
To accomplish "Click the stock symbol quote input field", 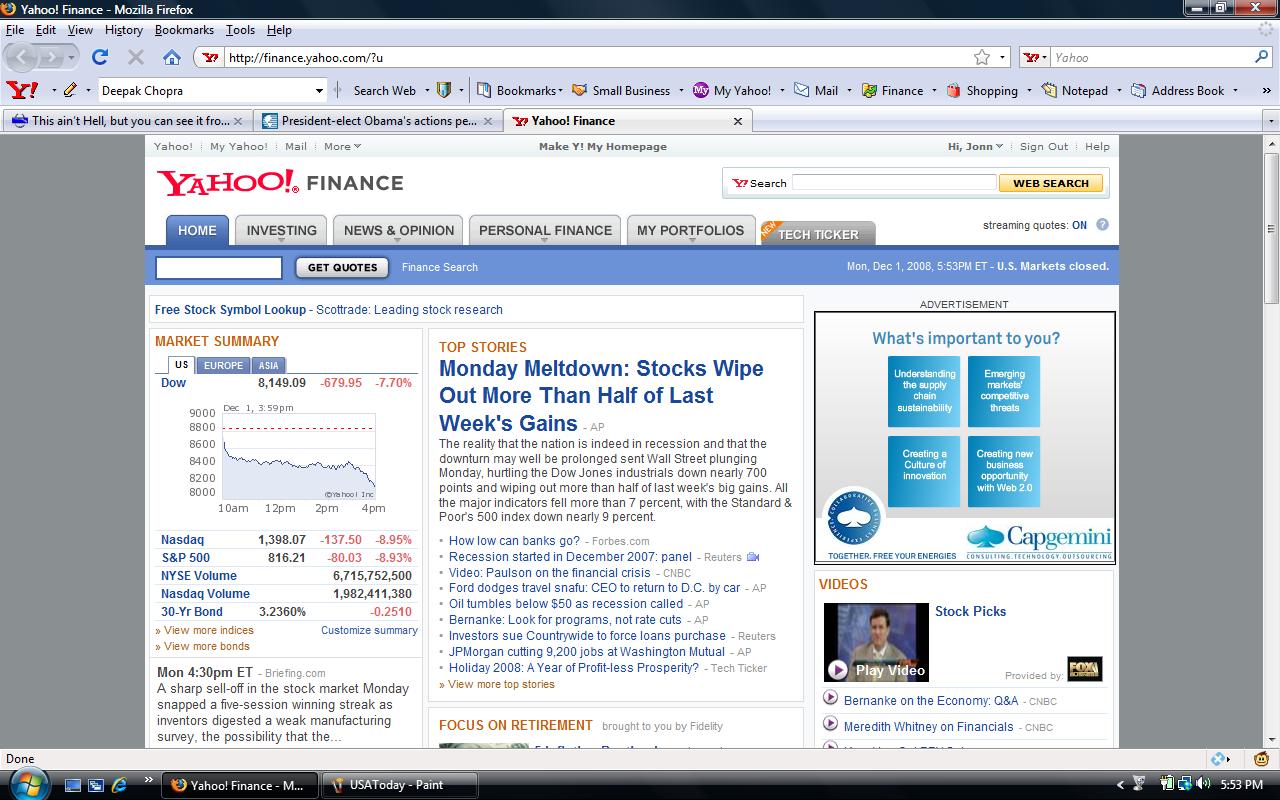I will [x=219, y=267].
